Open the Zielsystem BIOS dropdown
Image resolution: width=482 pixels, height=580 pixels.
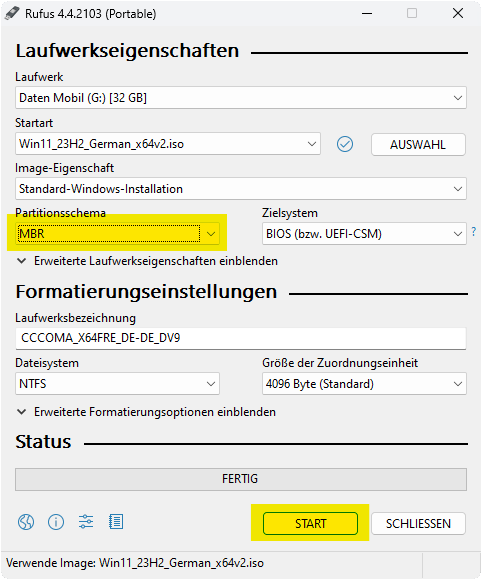(364, 234)
